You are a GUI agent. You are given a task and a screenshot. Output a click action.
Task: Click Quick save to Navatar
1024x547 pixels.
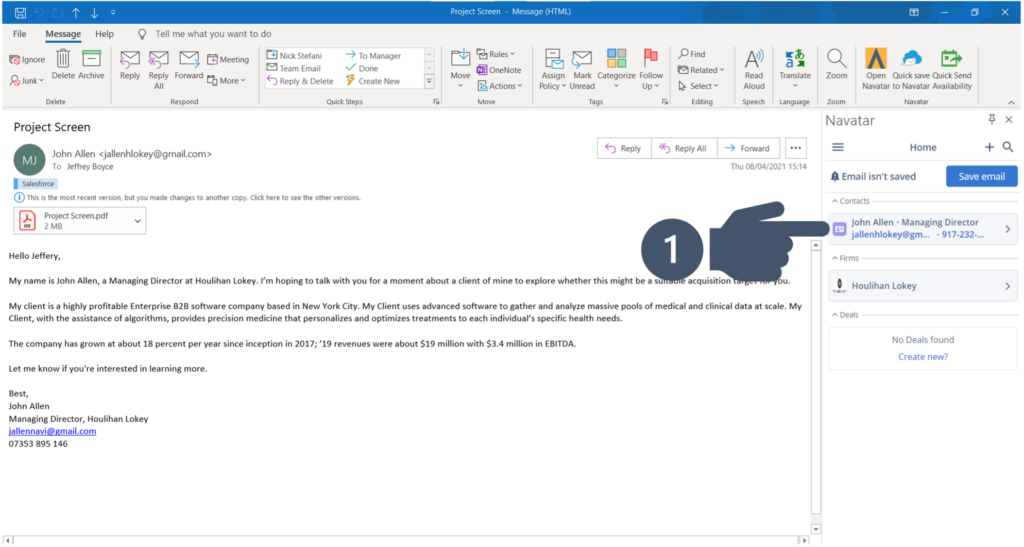pos(911,69)
